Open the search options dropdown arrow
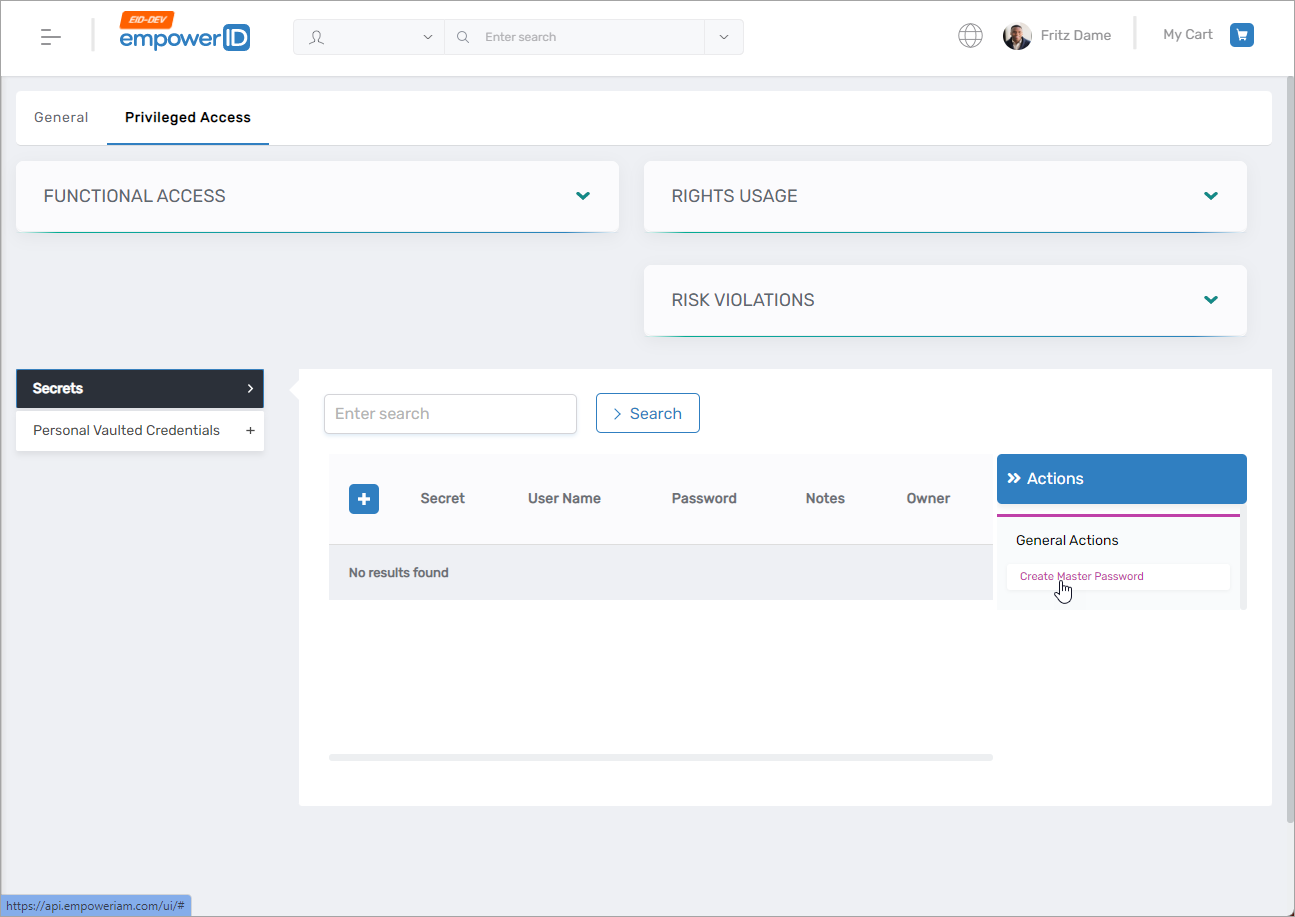The width and height of the screenshot is (1295, 917). (723, 37)
